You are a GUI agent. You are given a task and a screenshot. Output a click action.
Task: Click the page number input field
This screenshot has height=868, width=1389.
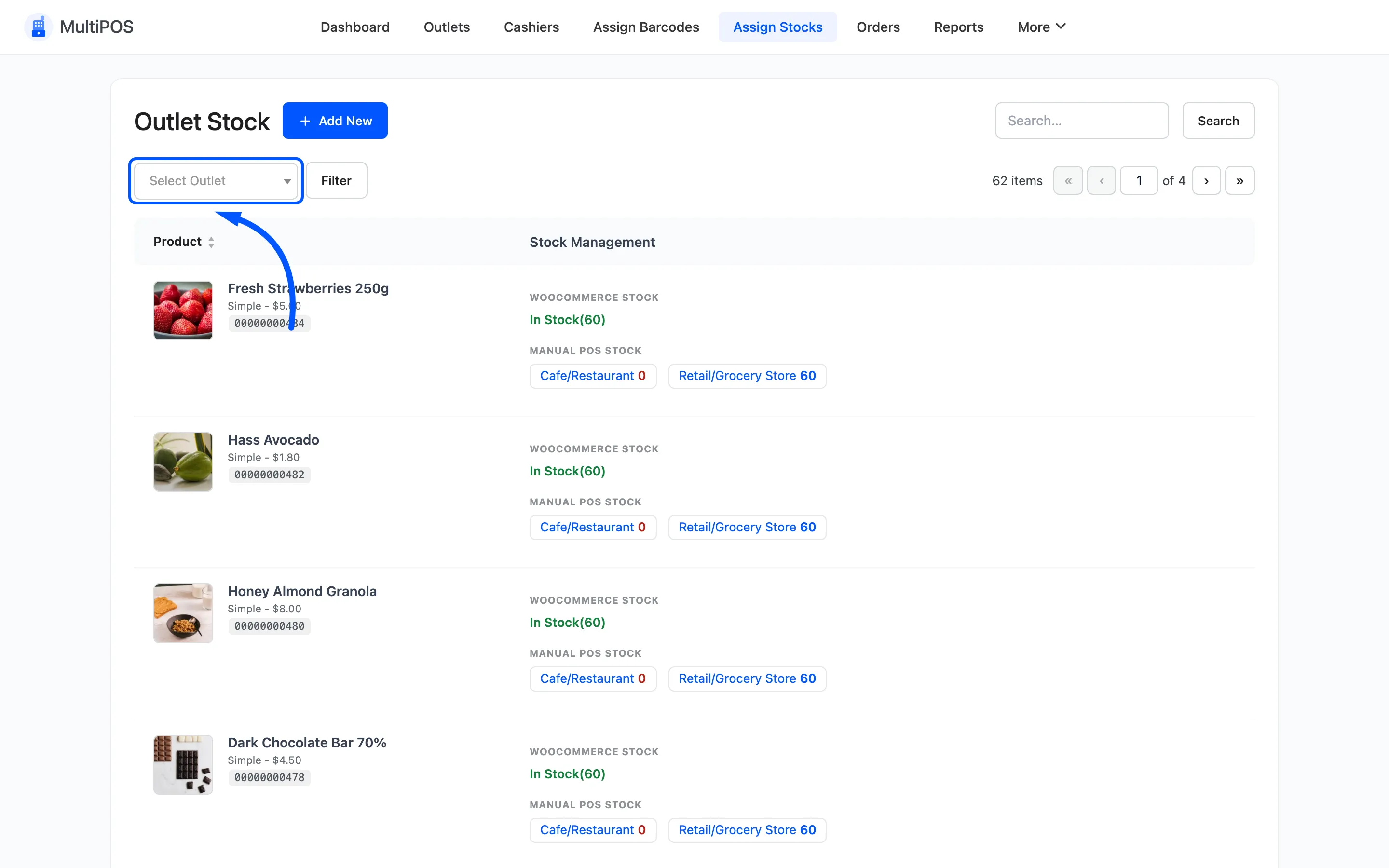tap(1138, 181)
